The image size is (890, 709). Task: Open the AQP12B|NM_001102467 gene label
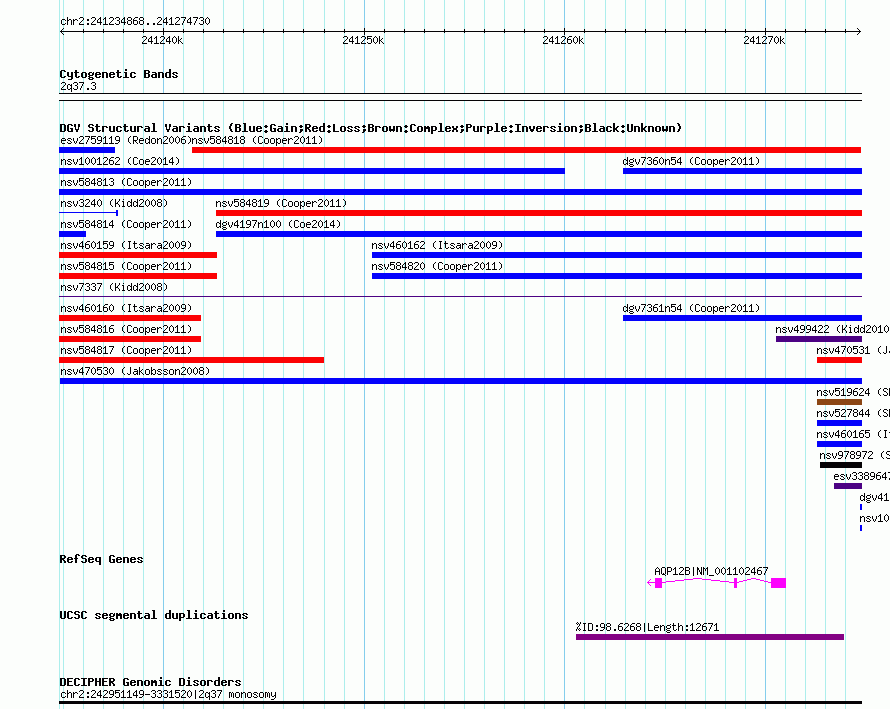pyautogui.click(x=711, y=571)
